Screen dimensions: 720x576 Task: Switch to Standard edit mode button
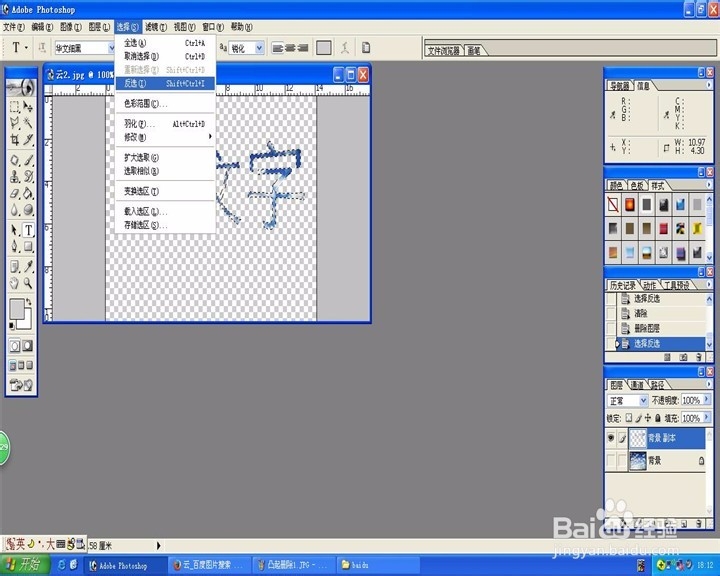[x=15, y=346]
